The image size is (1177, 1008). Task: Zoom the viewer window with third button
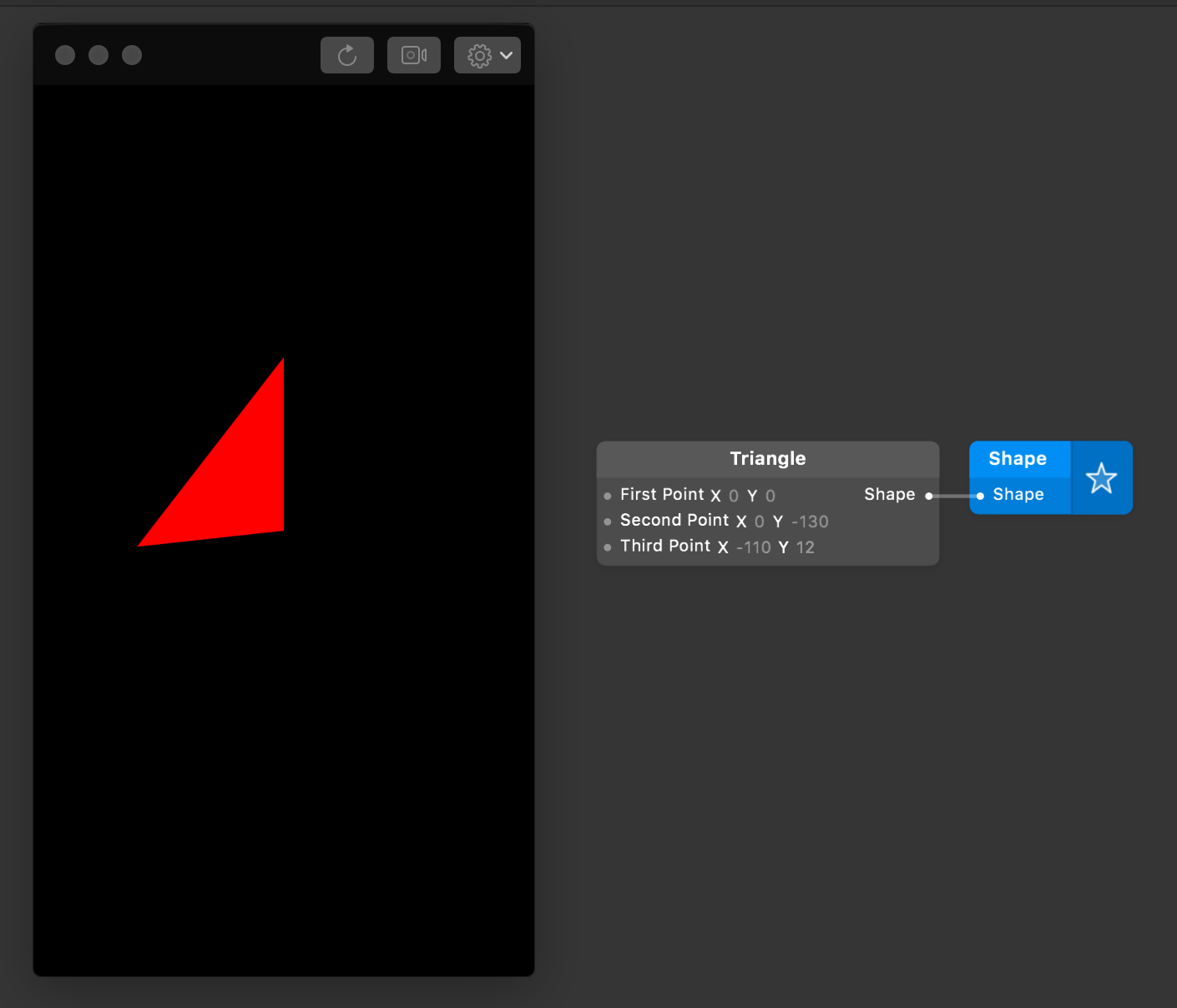[132, 55]
